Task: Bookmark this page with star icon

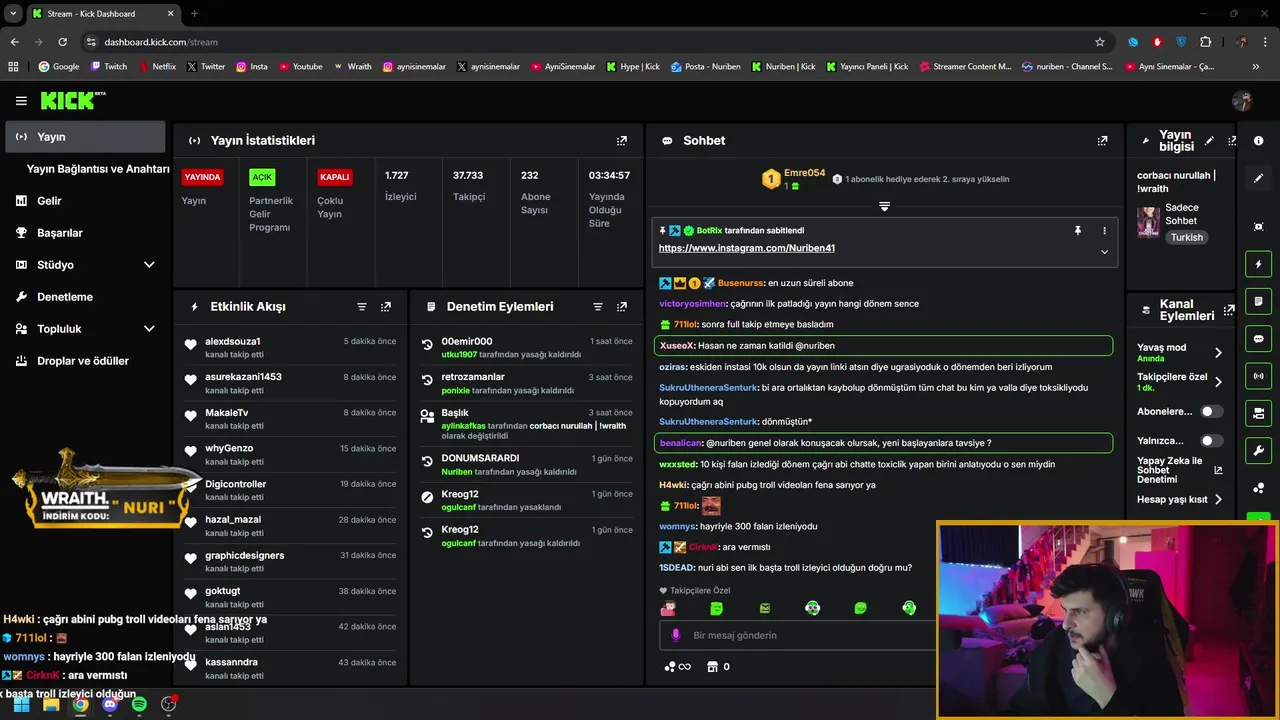Action: tap(1100, 42)
